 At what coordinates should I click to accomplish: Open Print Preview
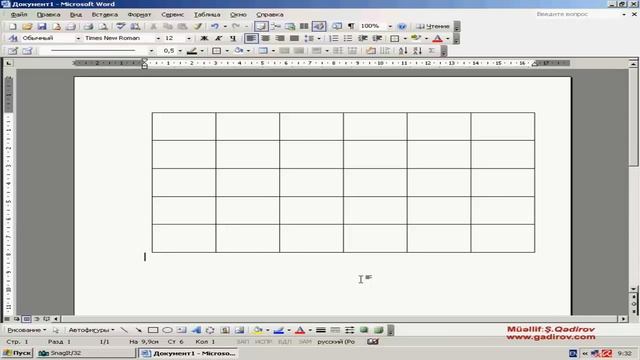click(x=103, y=27)
